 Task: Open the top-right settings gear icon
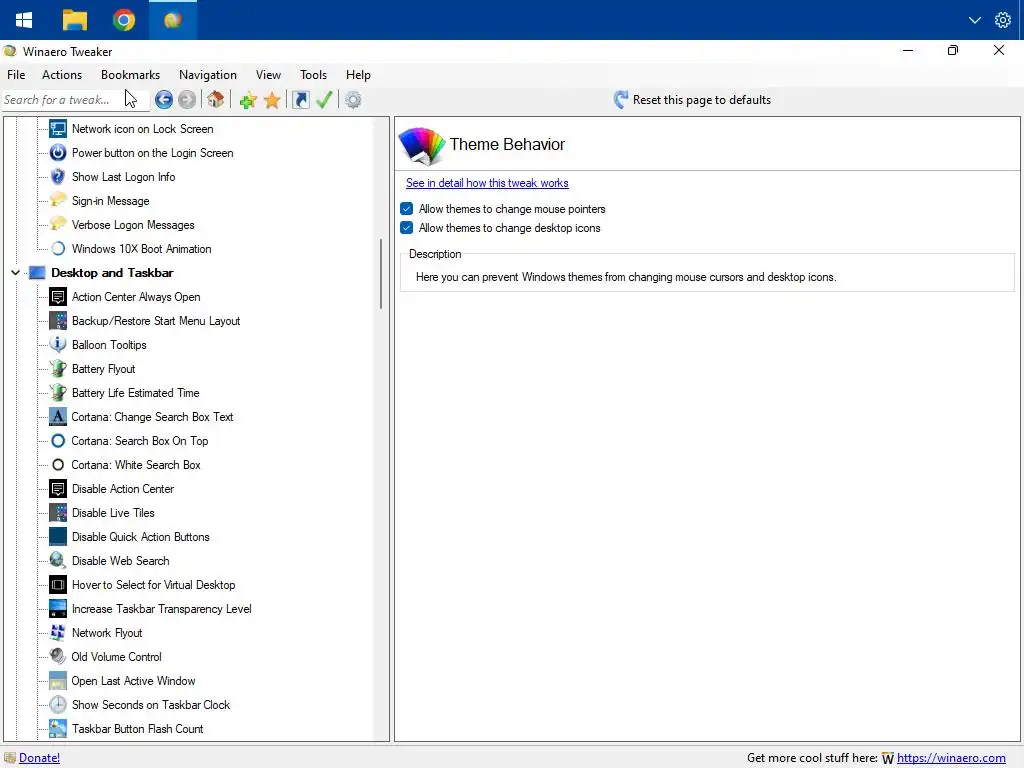click(x=1002, y=20)
